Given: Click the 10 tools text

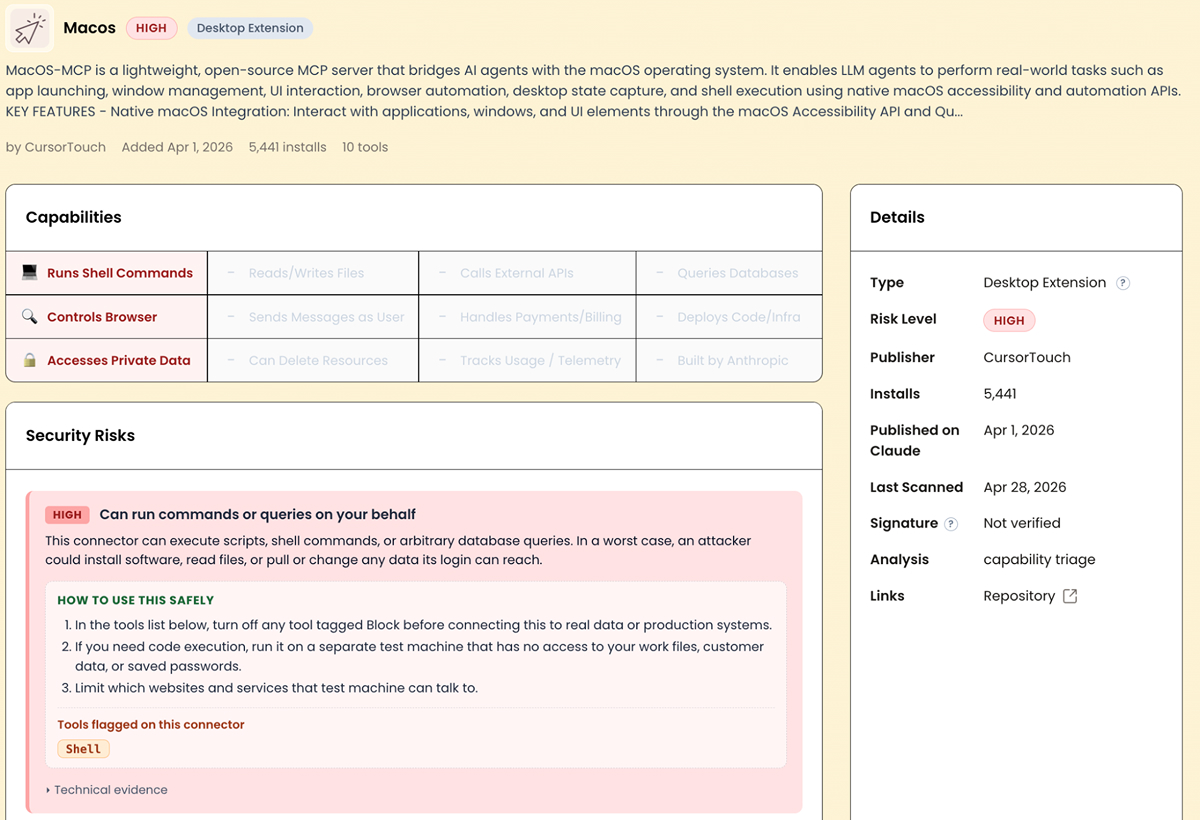Looking at the screenshot, I should coord(365,147).
